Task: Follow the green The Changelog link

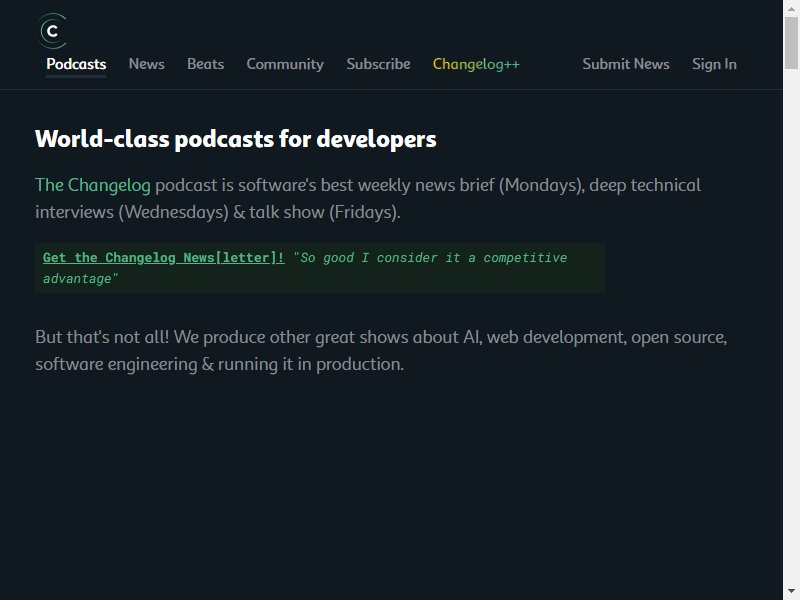Action: [x=93, y=185]
